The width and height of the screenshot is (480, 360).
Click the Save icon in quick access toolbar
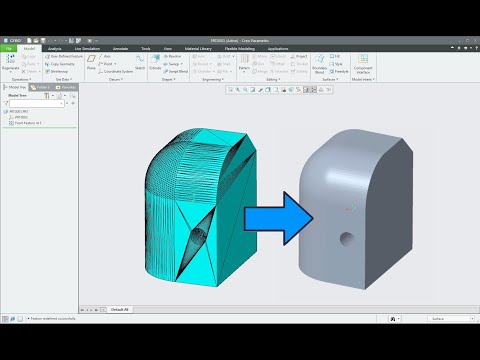click(x=43, y=40)
